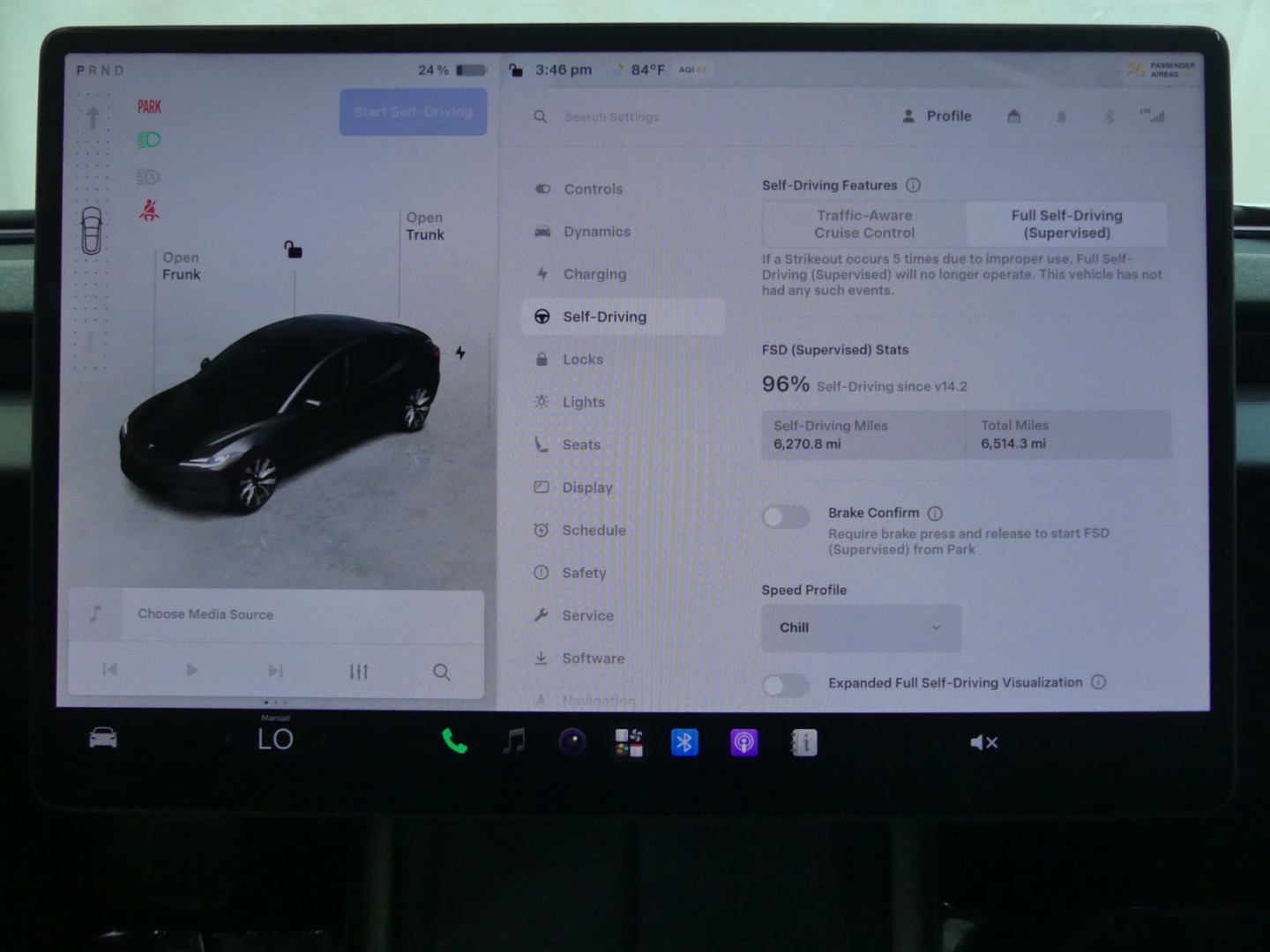The height and width of the screenshot is (952, 1270).
Task: Tap the Bluetooth icon beside Profile
Action: coord(1109,116)
